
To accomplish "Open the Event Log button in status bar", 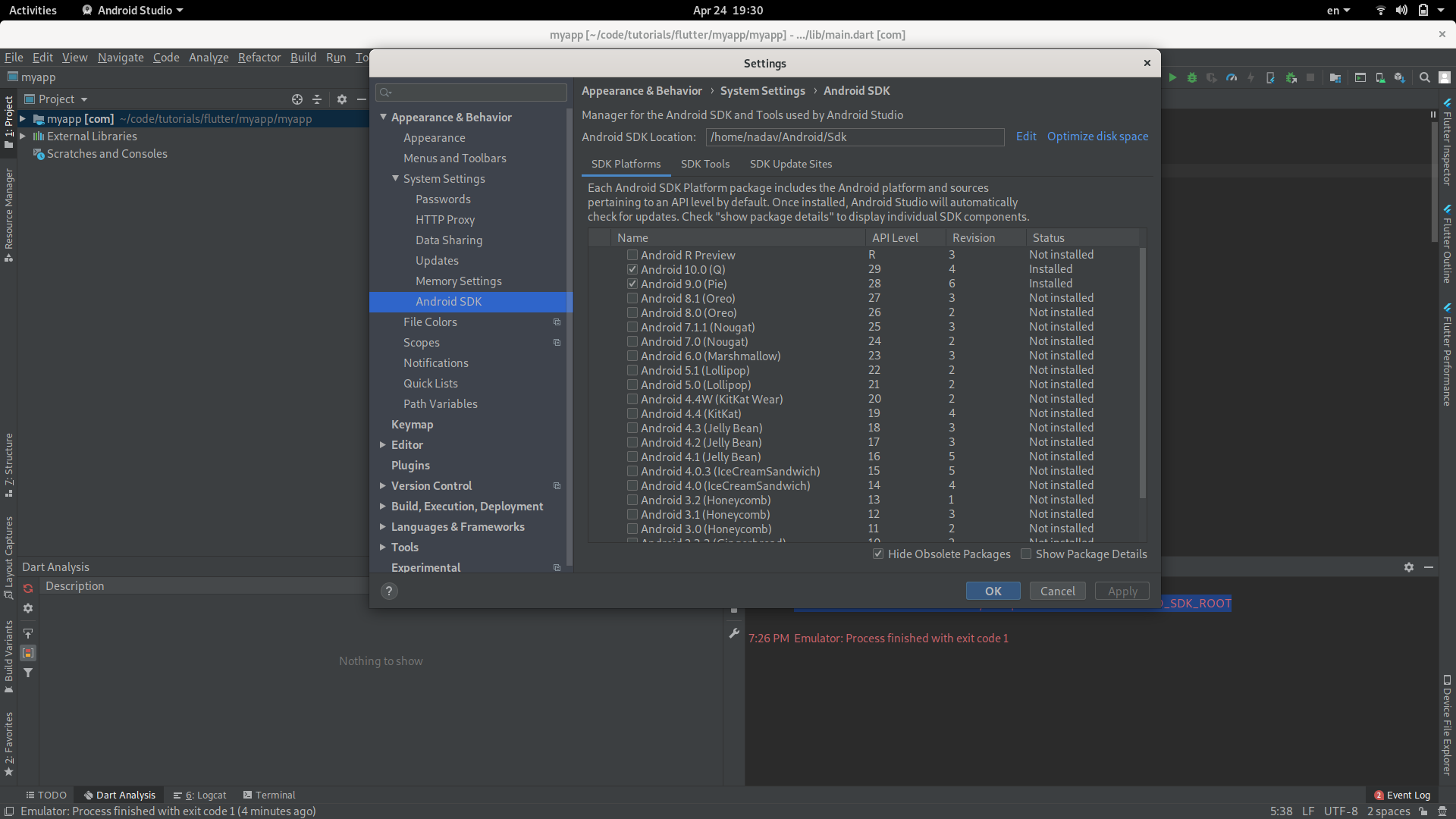I will click(x=1402, y=795).
